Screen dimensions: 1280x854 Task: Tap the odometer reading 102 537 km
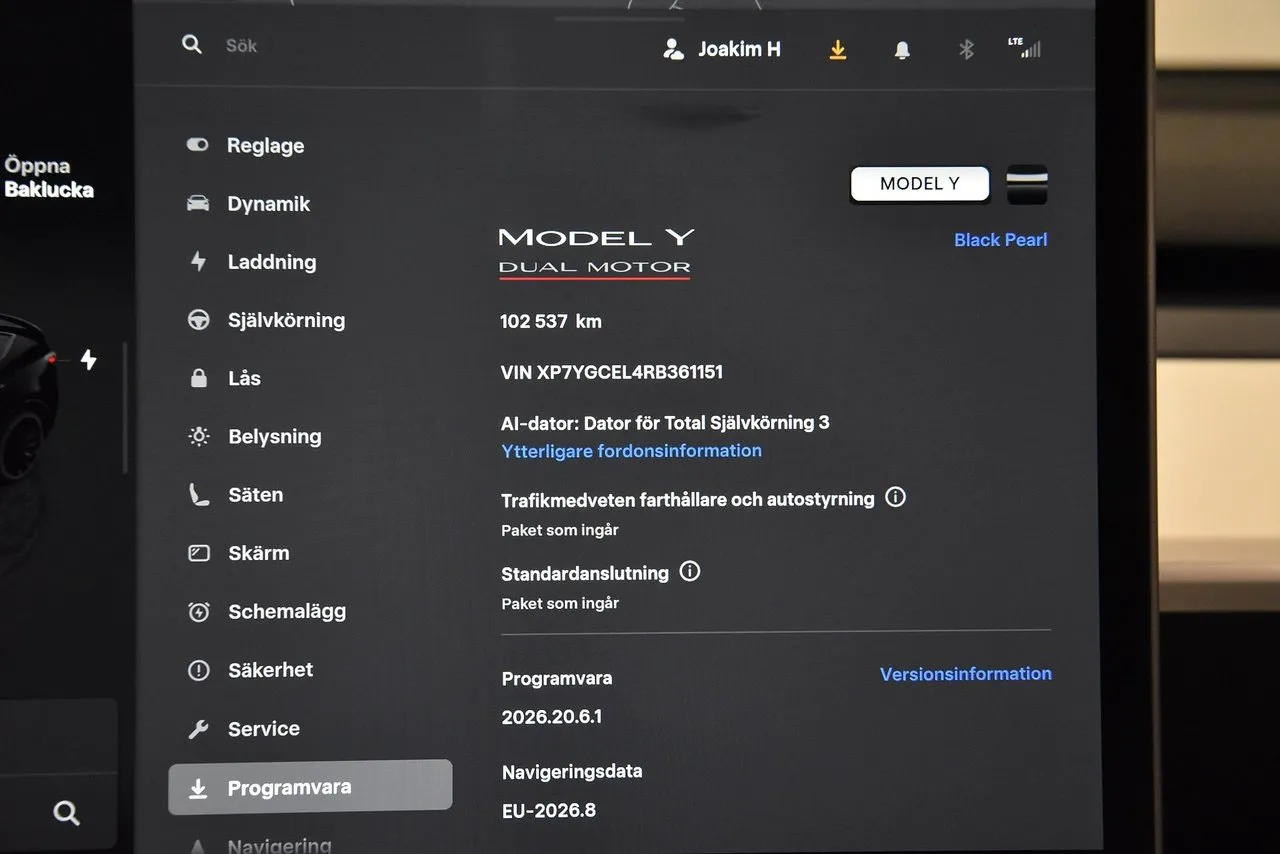(x=551, y=322)
